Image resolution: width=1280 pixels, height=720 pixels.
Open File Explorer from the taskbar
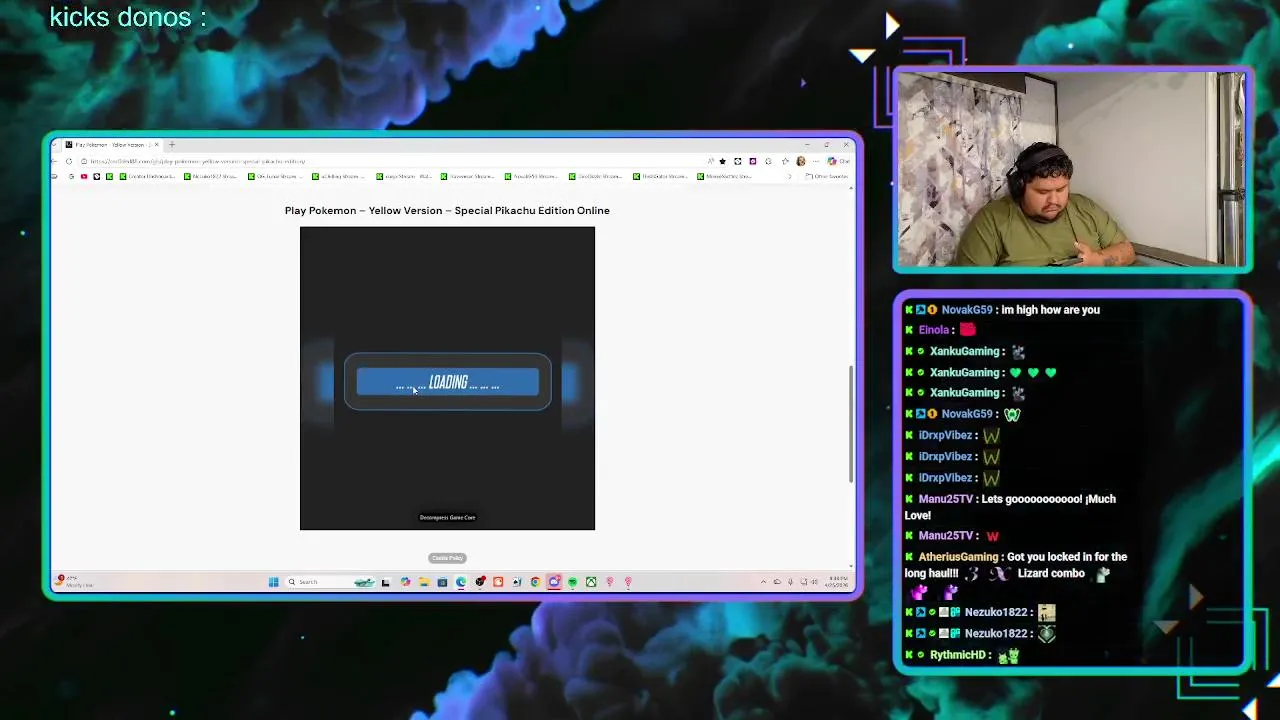click(424, 582)
